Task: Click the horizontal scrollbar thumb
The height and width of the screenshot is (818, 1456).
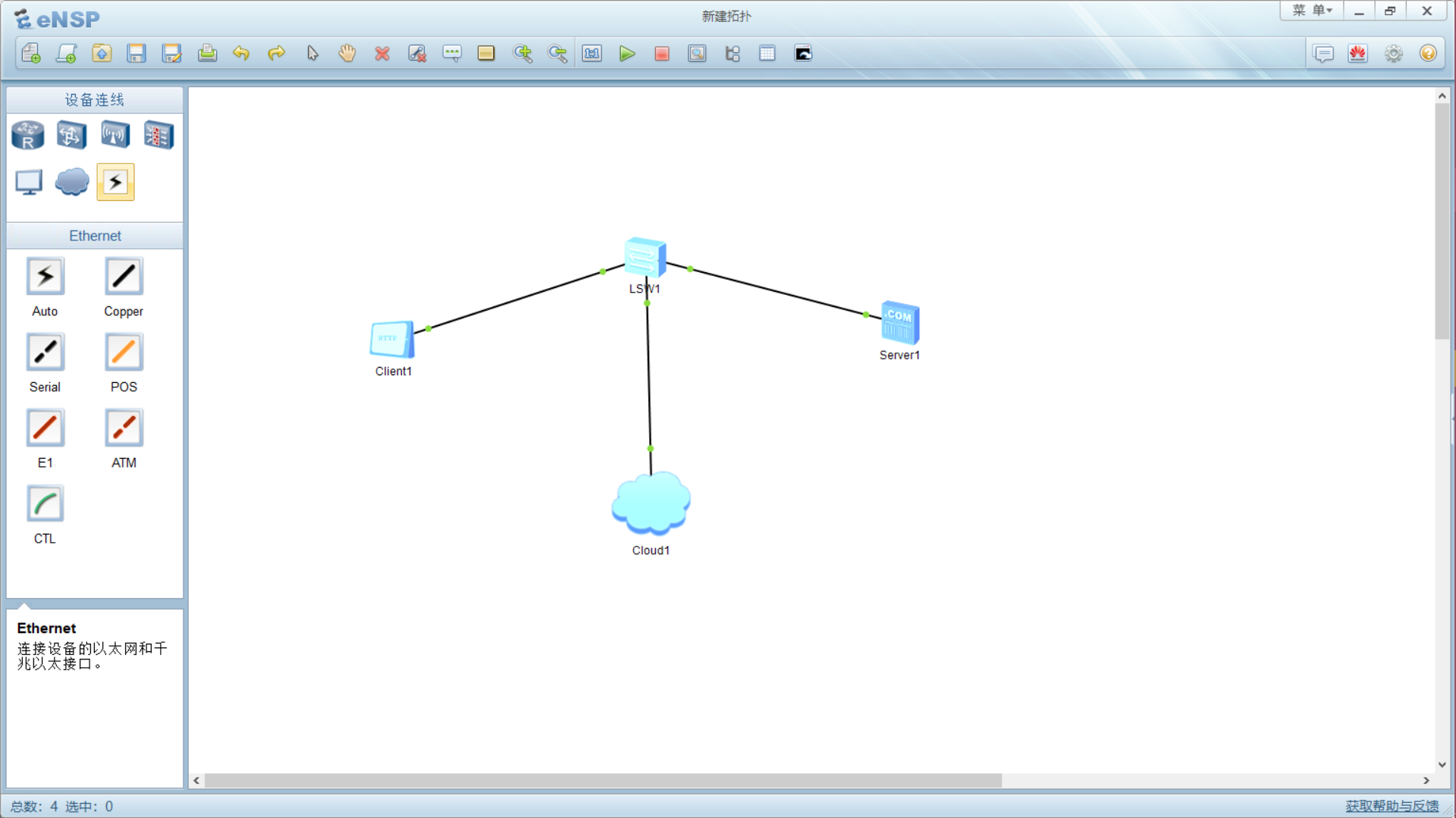Action: pos(603,781)
